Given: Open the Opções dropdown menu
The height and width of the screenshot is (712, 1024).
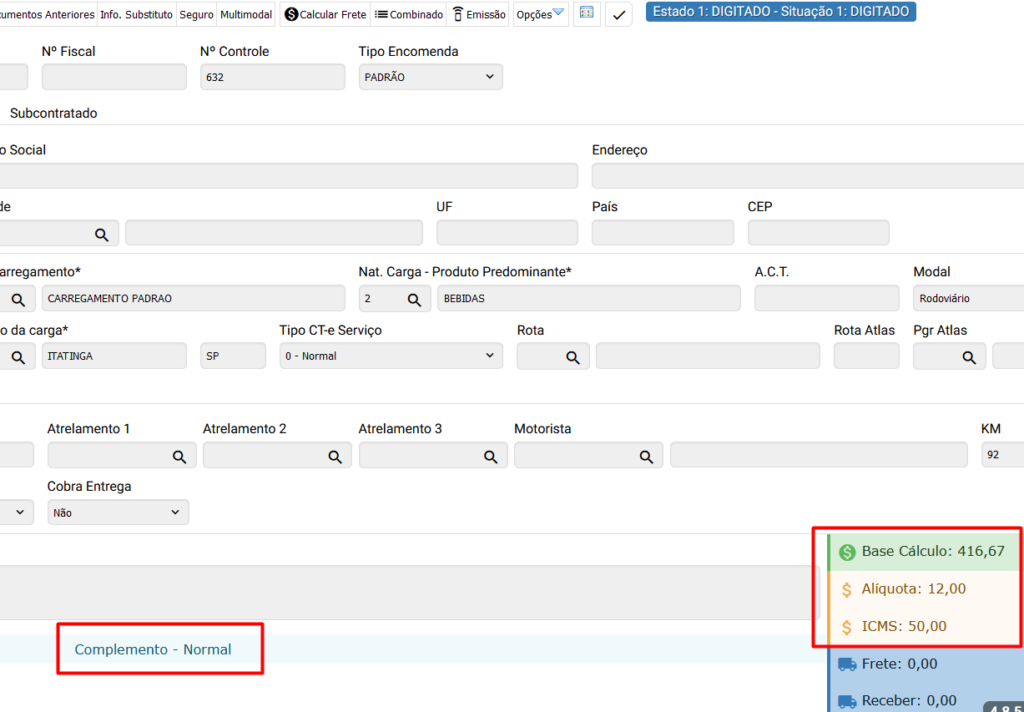Looking at the screenshot, I should click(541, 15).
